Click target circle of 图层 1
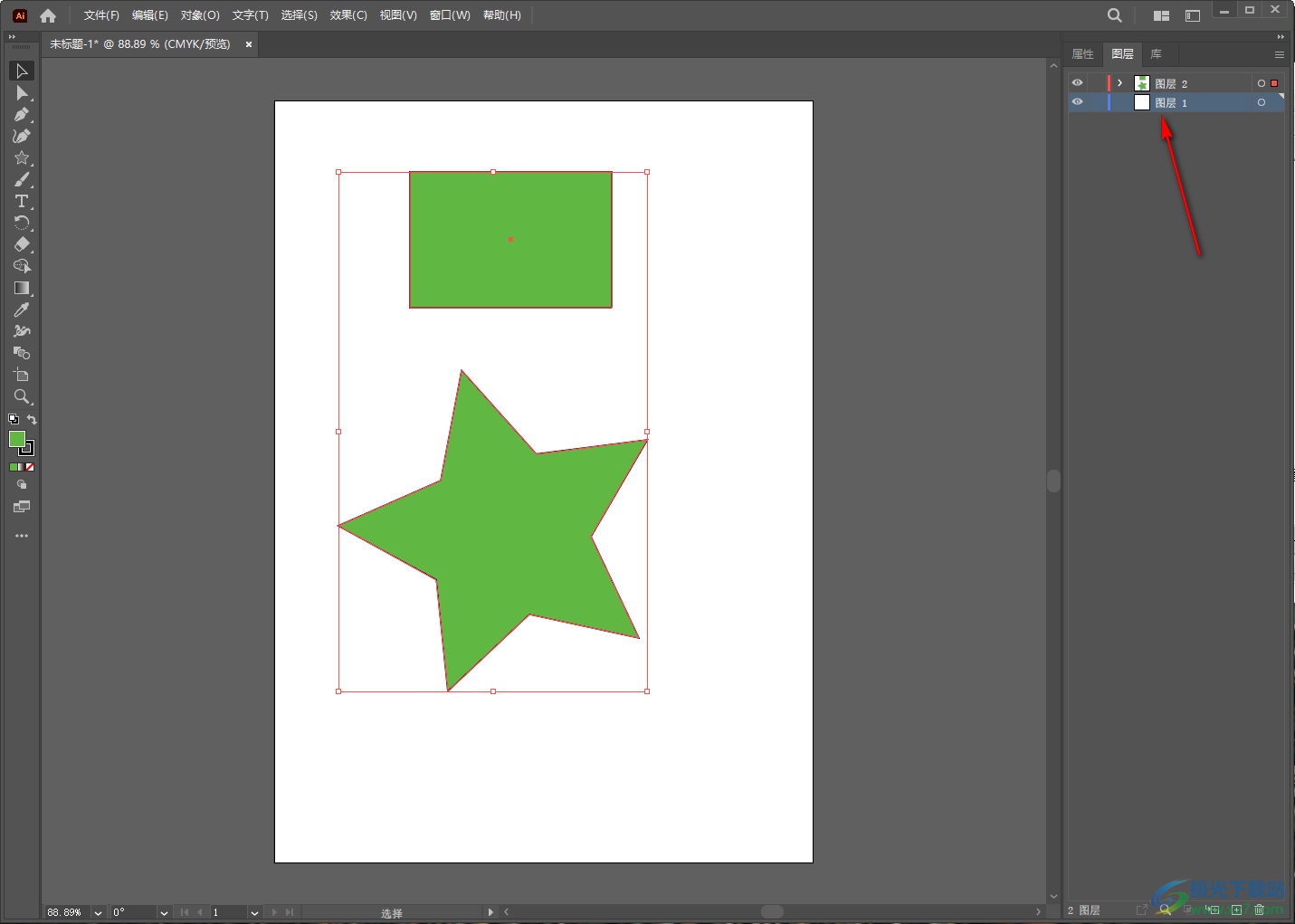Screen dimensions: 1295x924 1261,102
